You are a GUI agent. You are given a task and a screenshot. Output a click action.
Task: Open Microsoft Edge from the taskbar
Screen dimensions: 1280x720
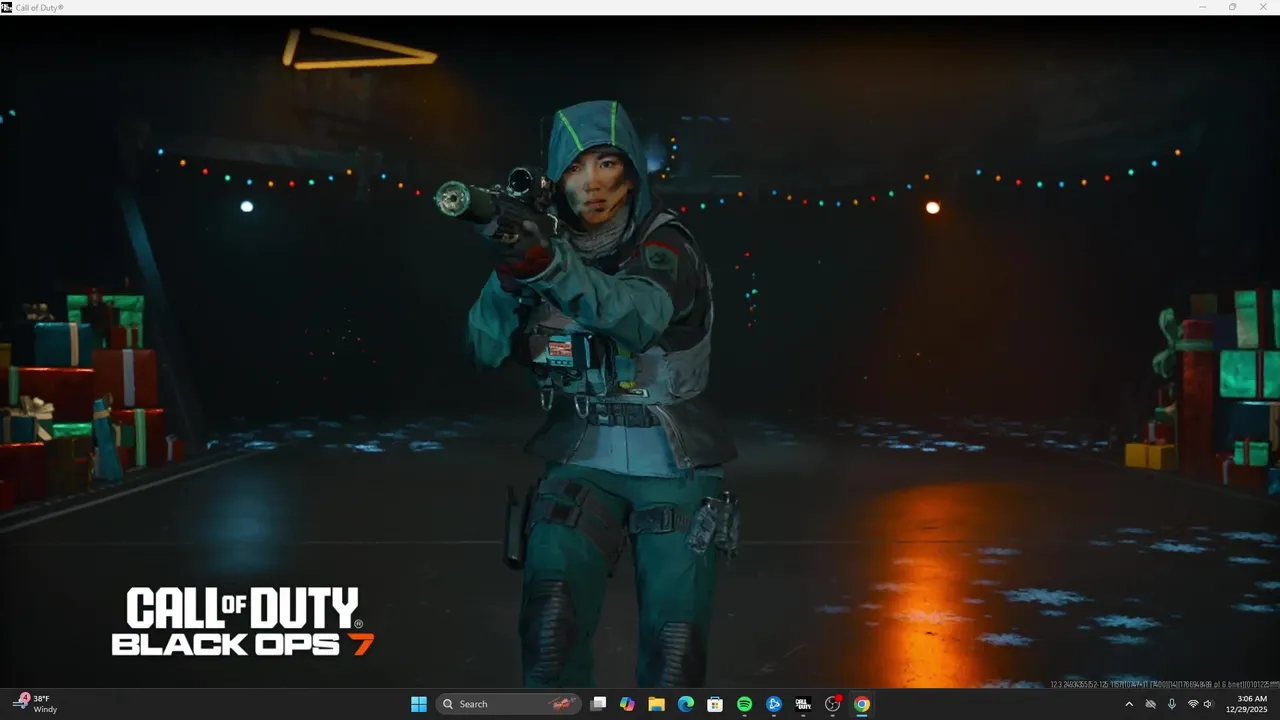coord(686,704)
